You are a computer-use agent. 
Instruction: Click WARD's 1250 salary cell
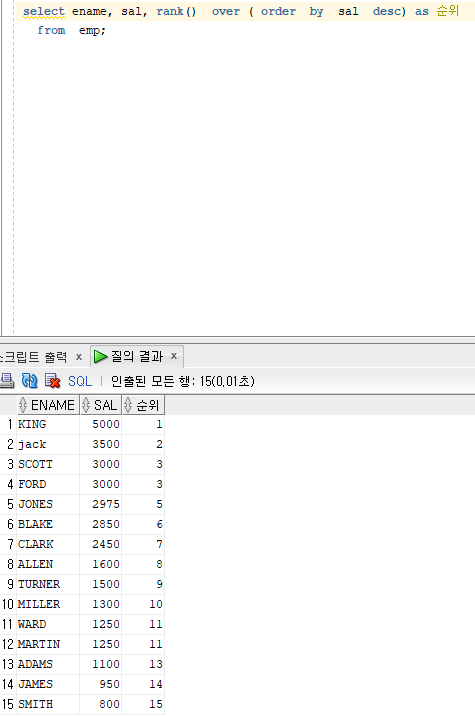[101, 624]
